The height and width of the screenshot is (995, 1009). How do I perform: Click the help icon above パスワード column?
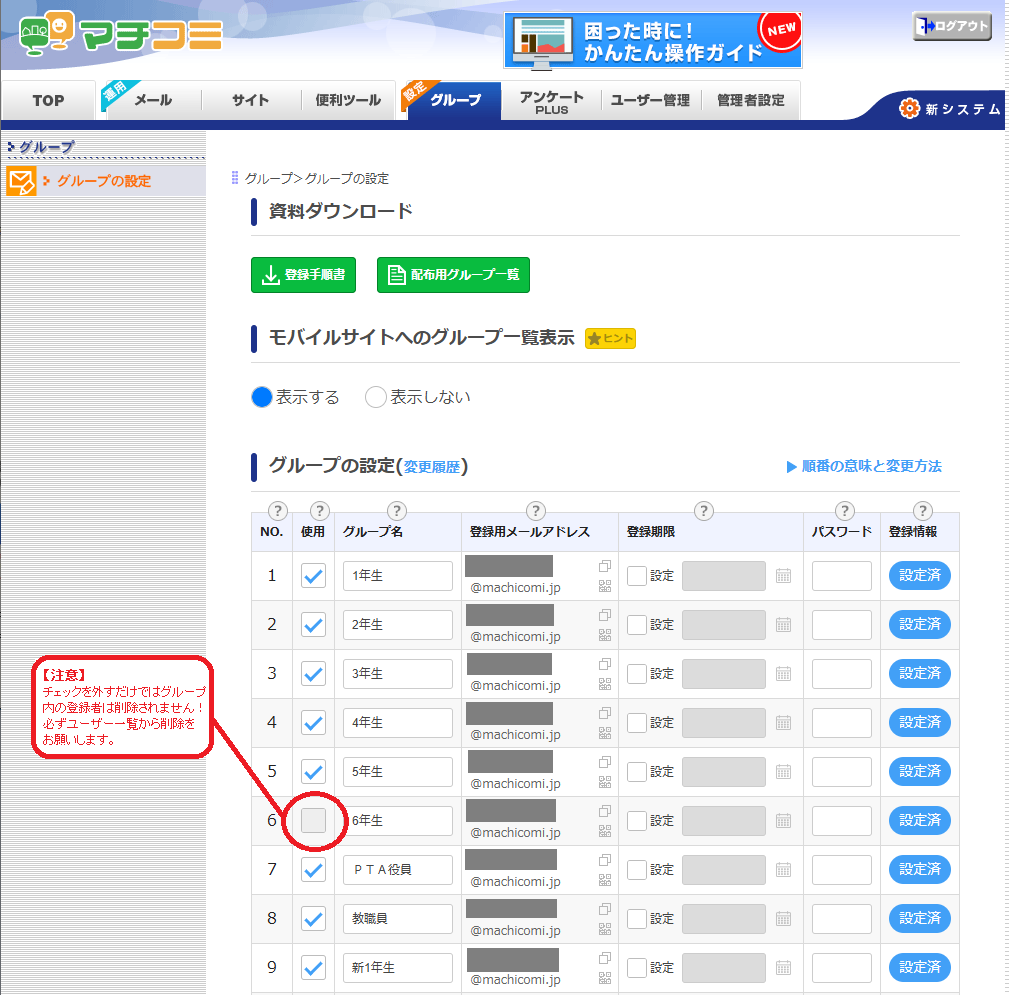tap(845, 511)
